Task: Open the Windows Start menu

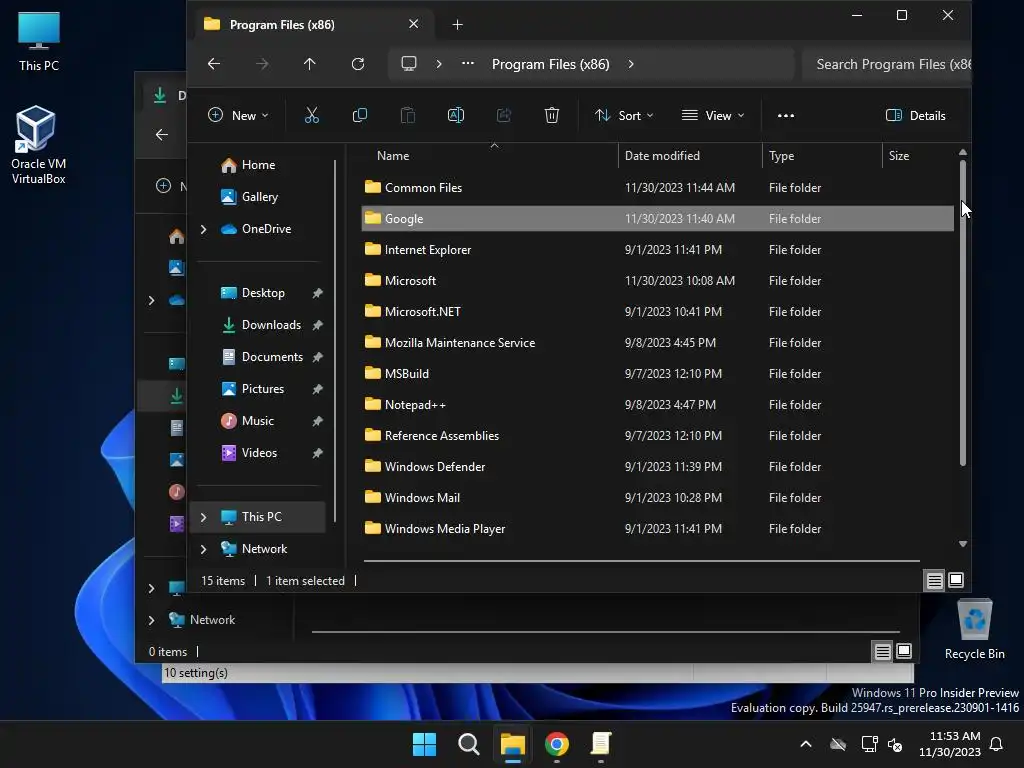Action: pyautogui.click(x=424, y=744)
